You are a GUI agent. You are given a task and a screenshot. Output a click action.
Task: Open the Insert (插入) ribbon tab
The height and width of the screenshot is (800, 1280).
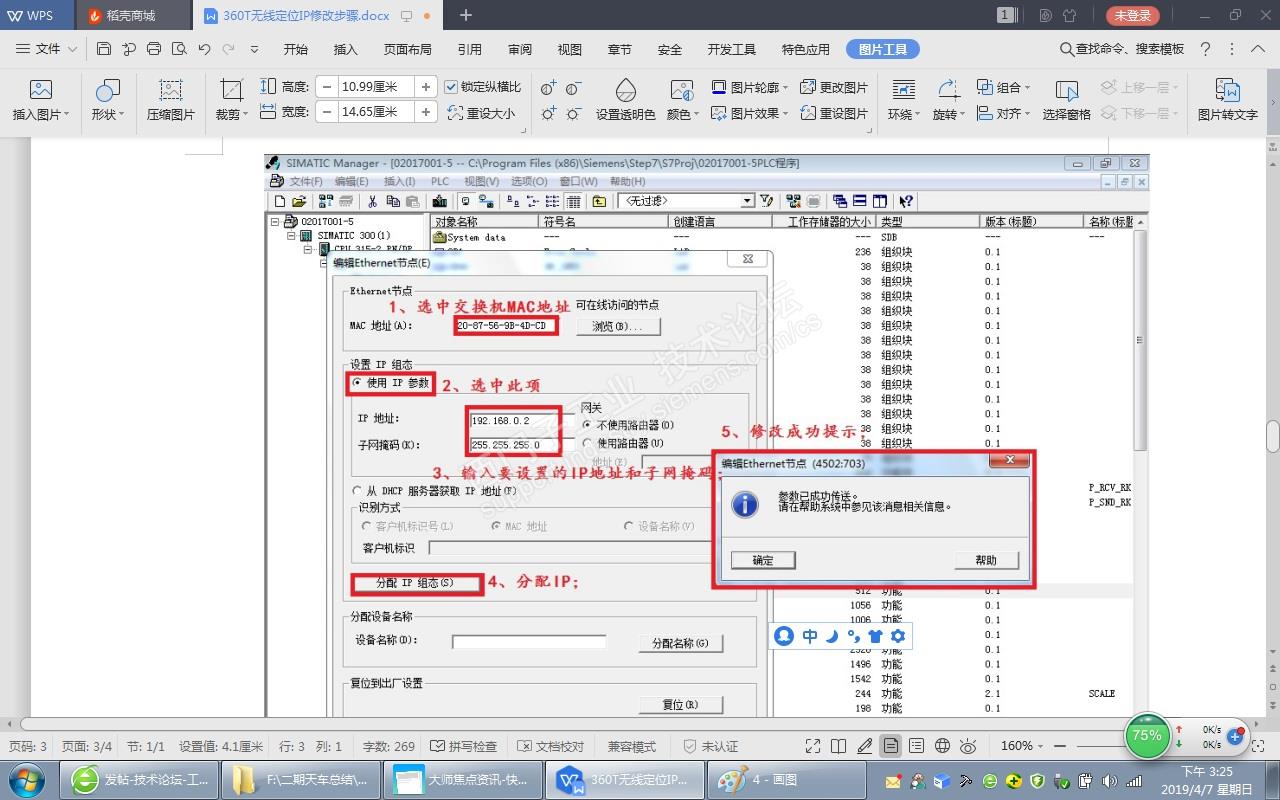345,49
